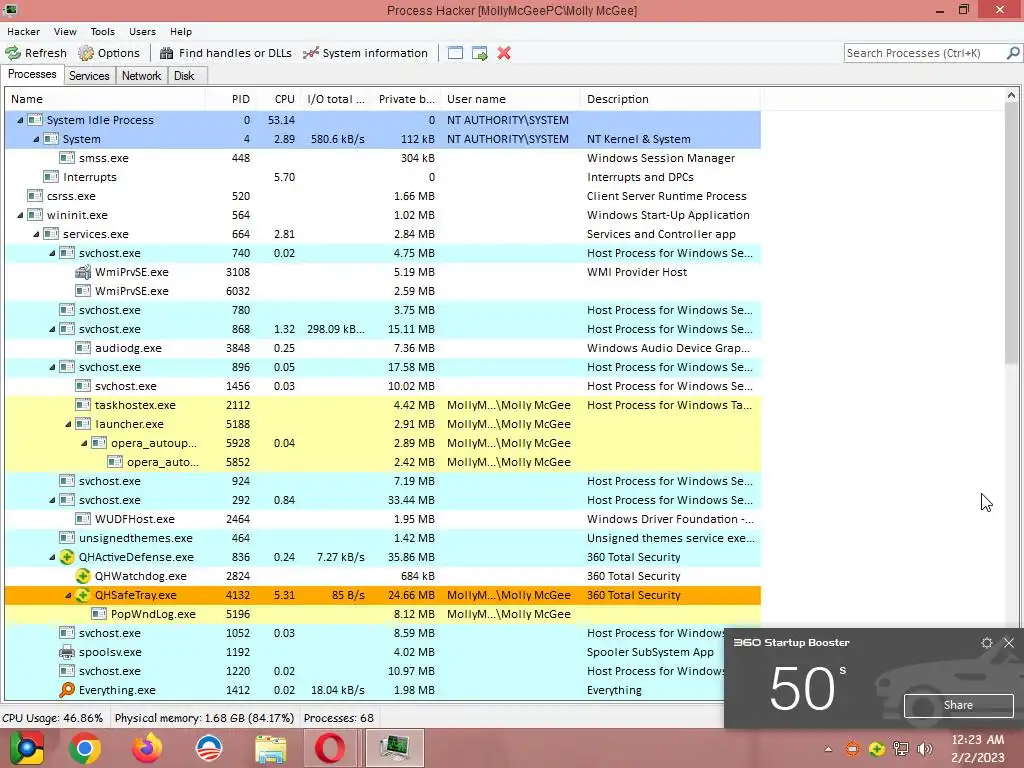Collapse the services.exe tree node
This screenshot has height=768, width=1024.
click(x=36, y=234)
